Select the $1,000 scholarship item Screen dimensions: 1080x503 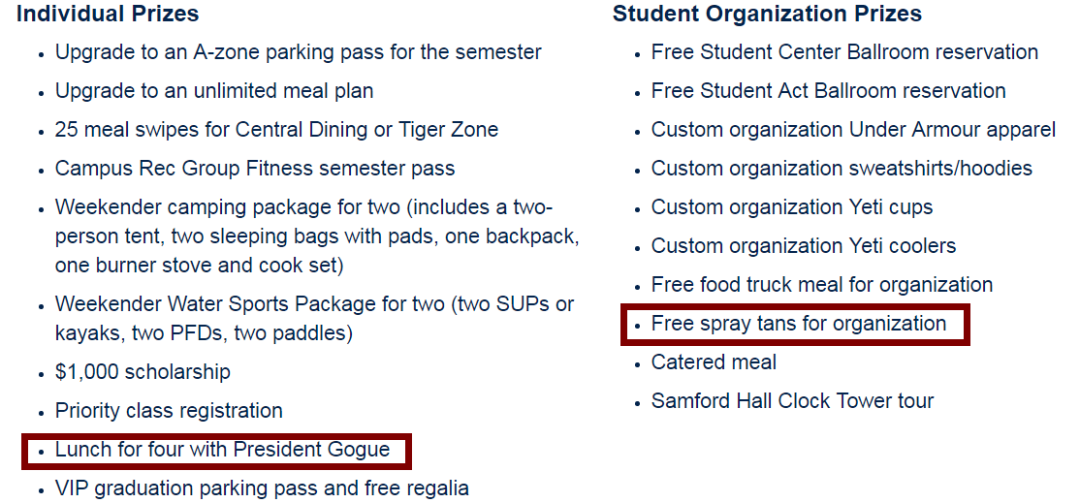click(143, 372)
